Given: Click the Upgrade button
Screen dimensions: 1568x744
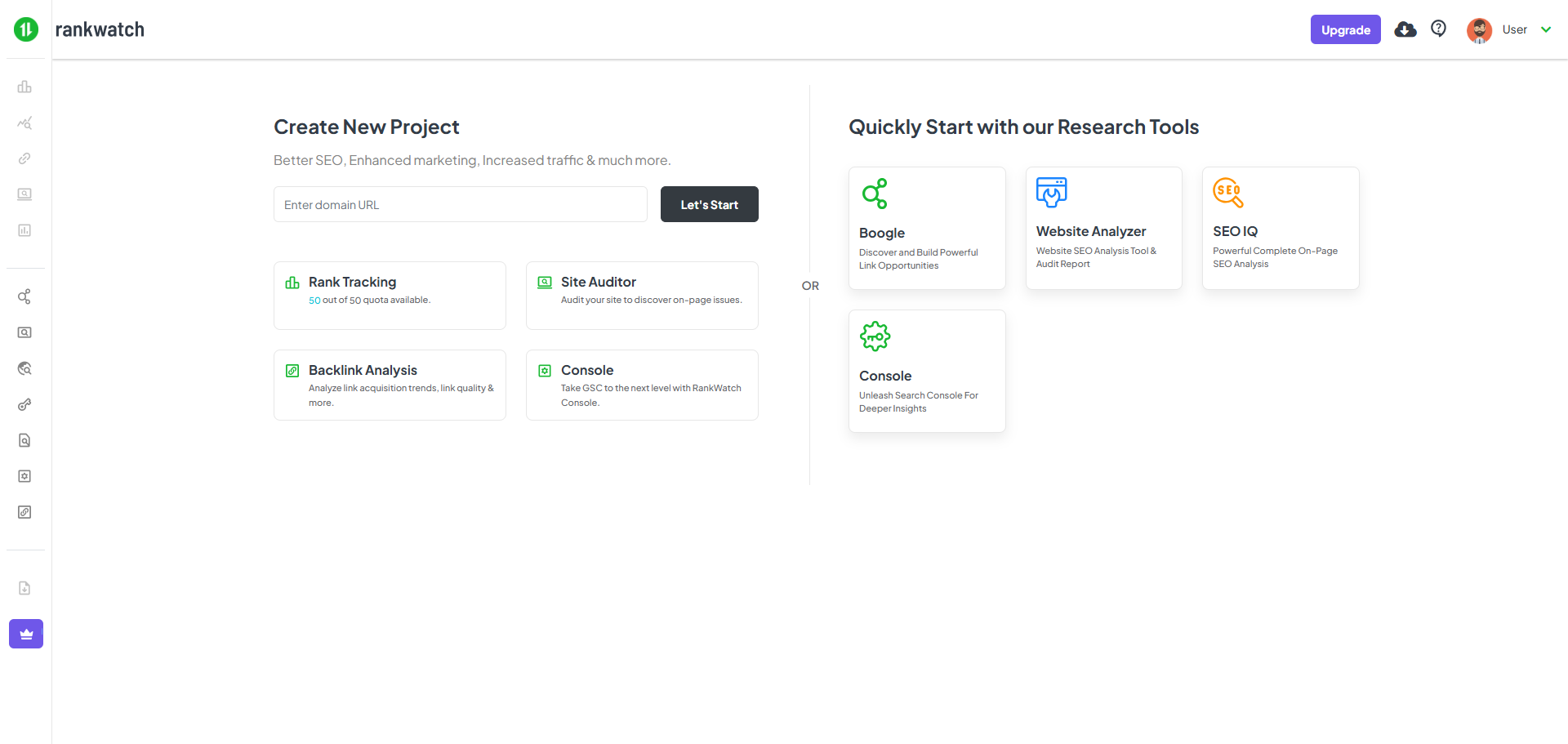Looking at the screenshot, I should click(1345, 29).
